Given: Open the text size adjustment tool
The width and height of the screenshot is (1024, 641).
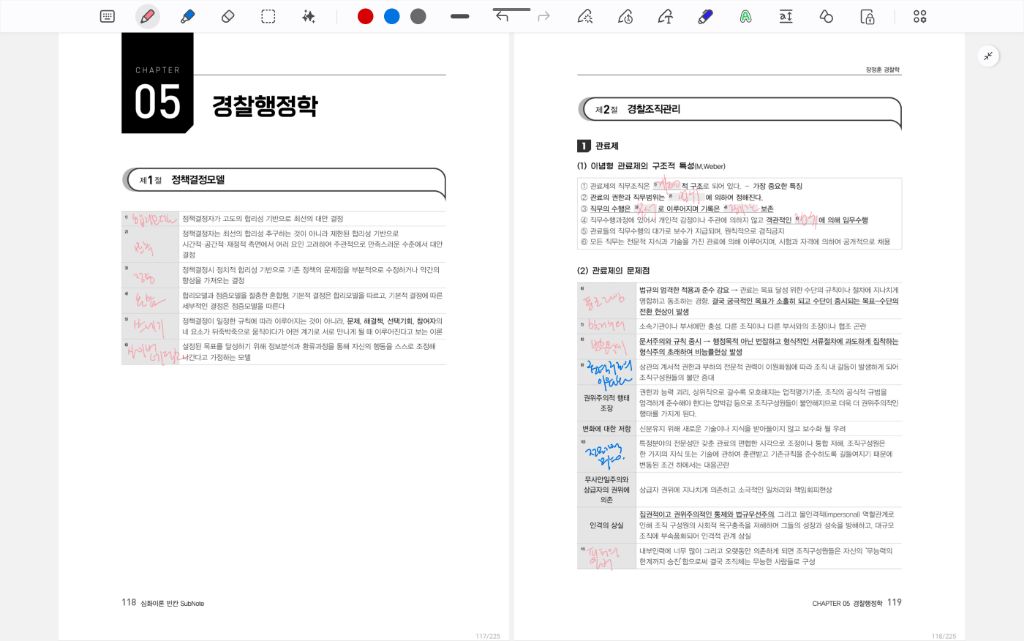Looking at the screenshot, I should pyautogui.click(x=786, y=16).
